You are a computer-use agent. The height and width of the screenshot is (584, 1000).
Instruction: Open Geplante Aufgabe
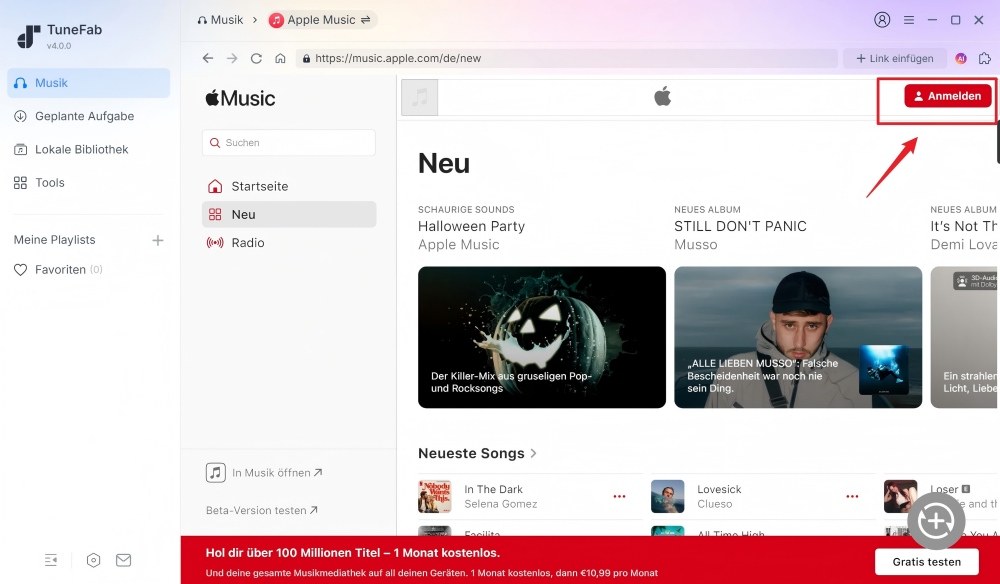[77, 116]
